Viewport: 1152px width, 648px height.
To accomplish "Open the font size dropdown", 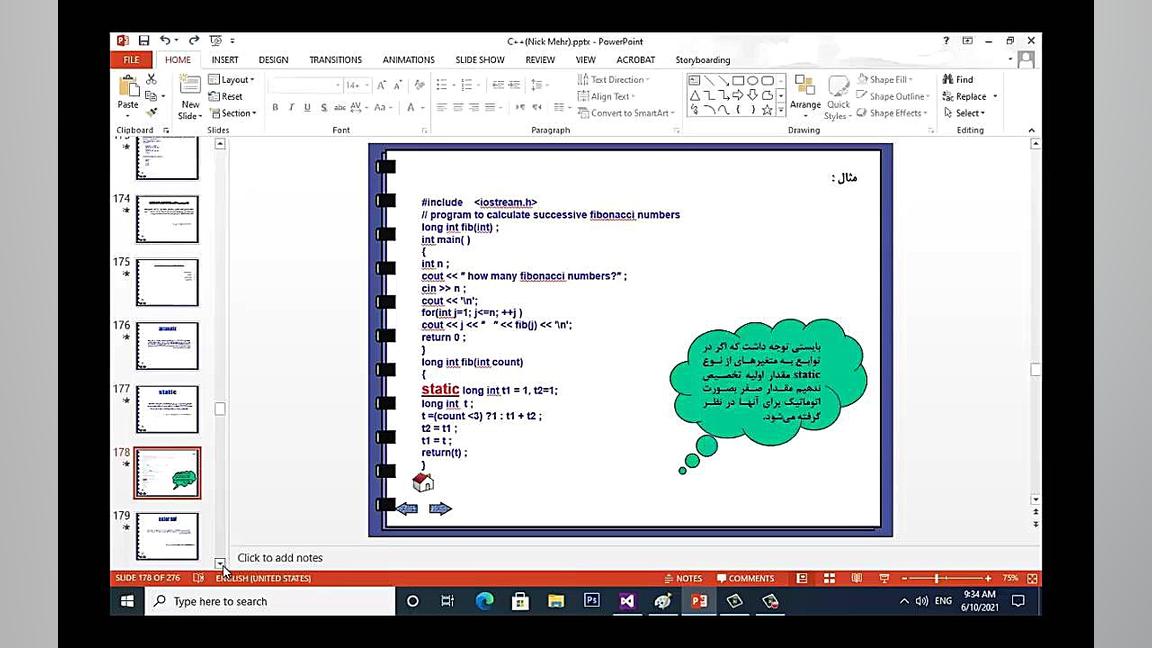I will pos(367,85).
